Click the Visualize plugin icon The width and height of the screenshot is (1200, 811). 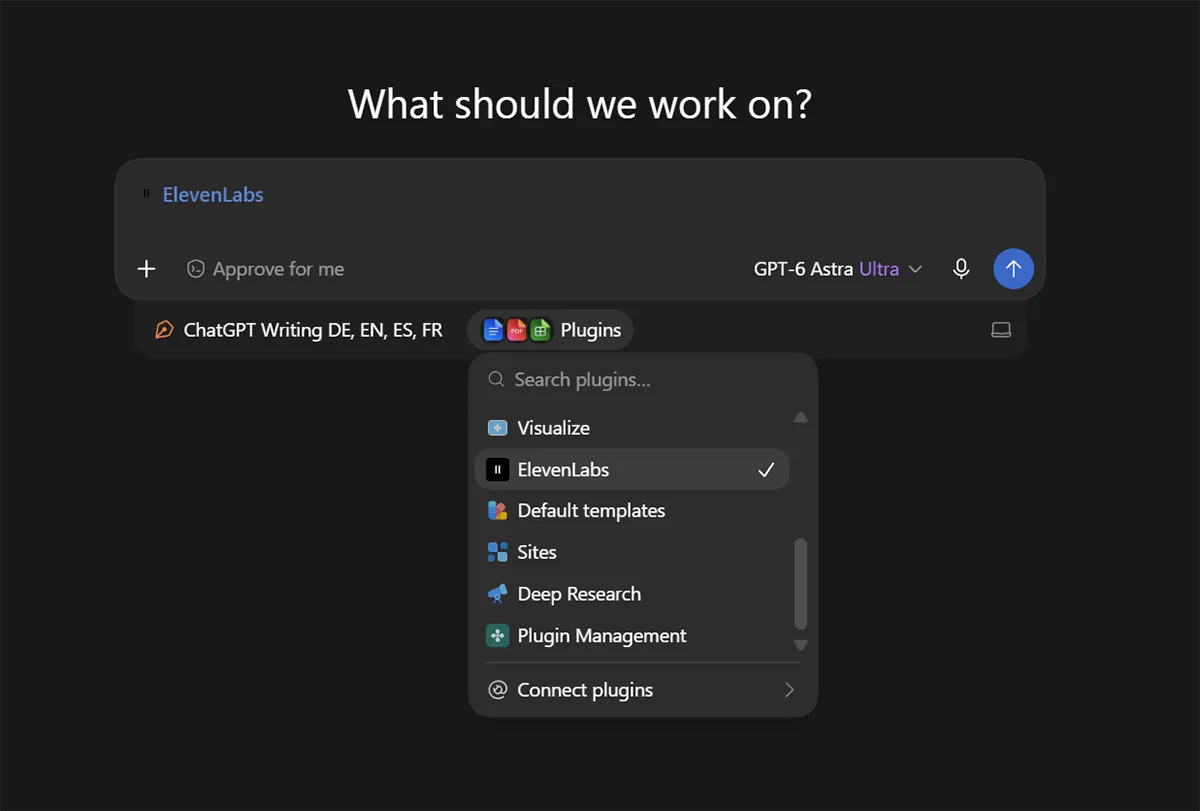[497, 428]
